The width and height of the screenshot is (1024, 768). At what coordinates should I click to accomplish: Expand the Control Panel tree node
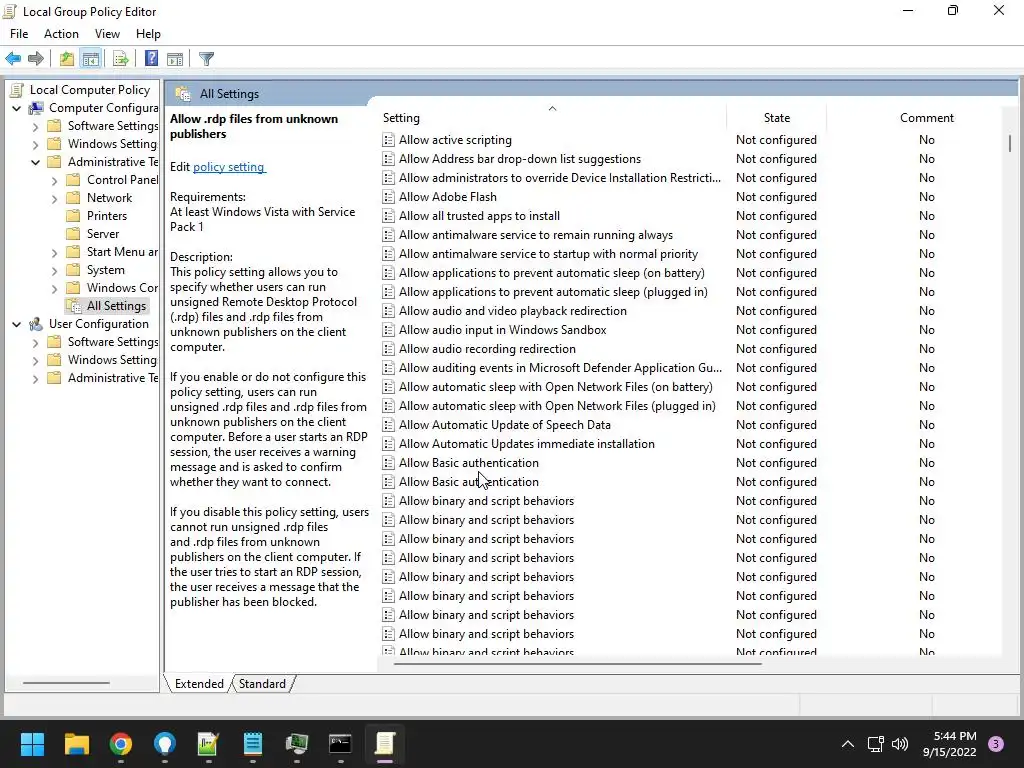click(54, 180)
